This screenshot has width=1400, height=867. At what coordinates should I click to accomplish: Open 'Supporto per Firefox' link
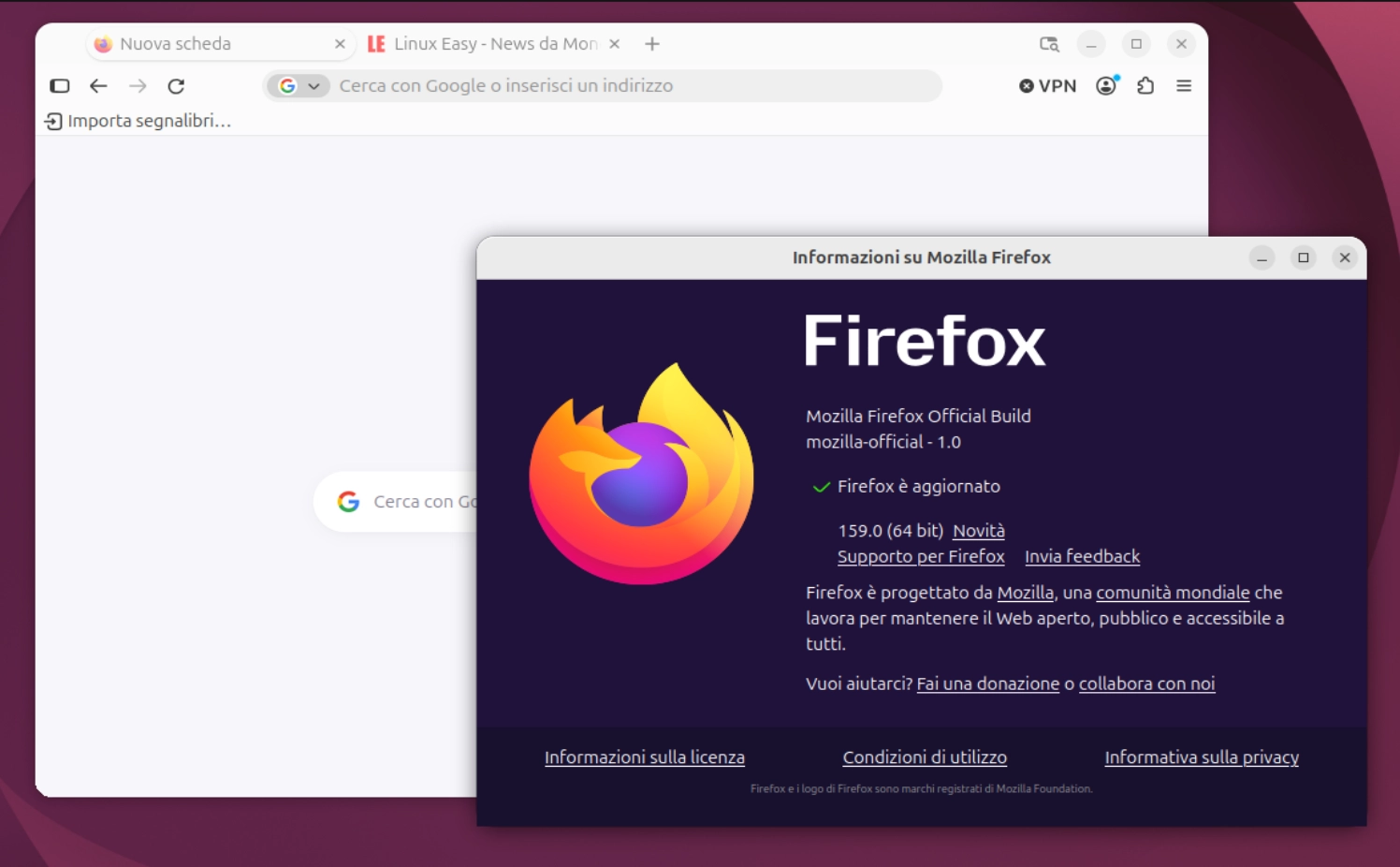(921, 557)
